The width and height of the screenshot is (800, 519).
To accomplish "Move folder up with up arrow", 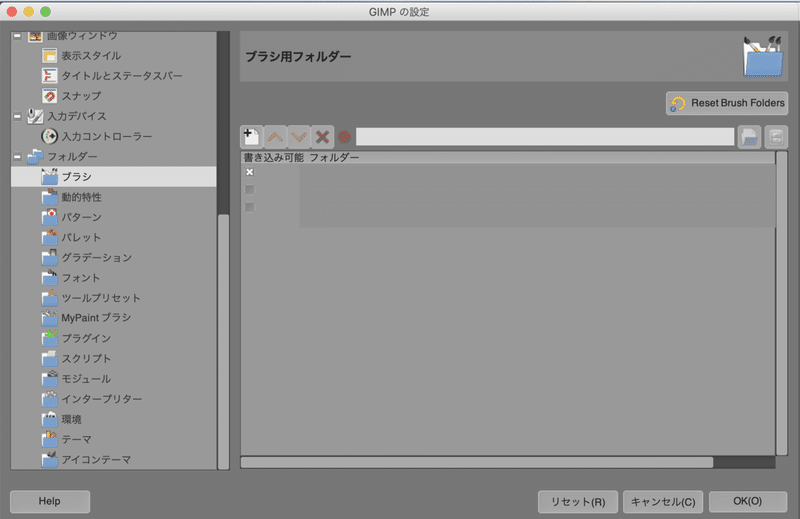I will coord(275,137).
